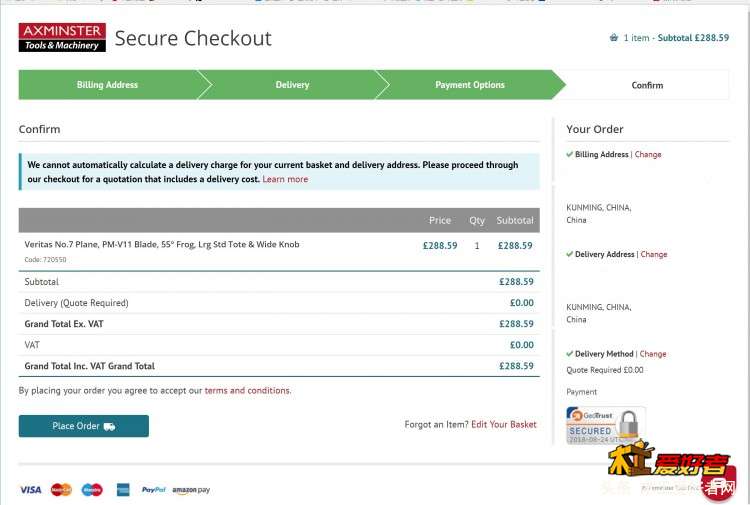
Task: Go back to Billing Address step
Action: coord(107,85)
